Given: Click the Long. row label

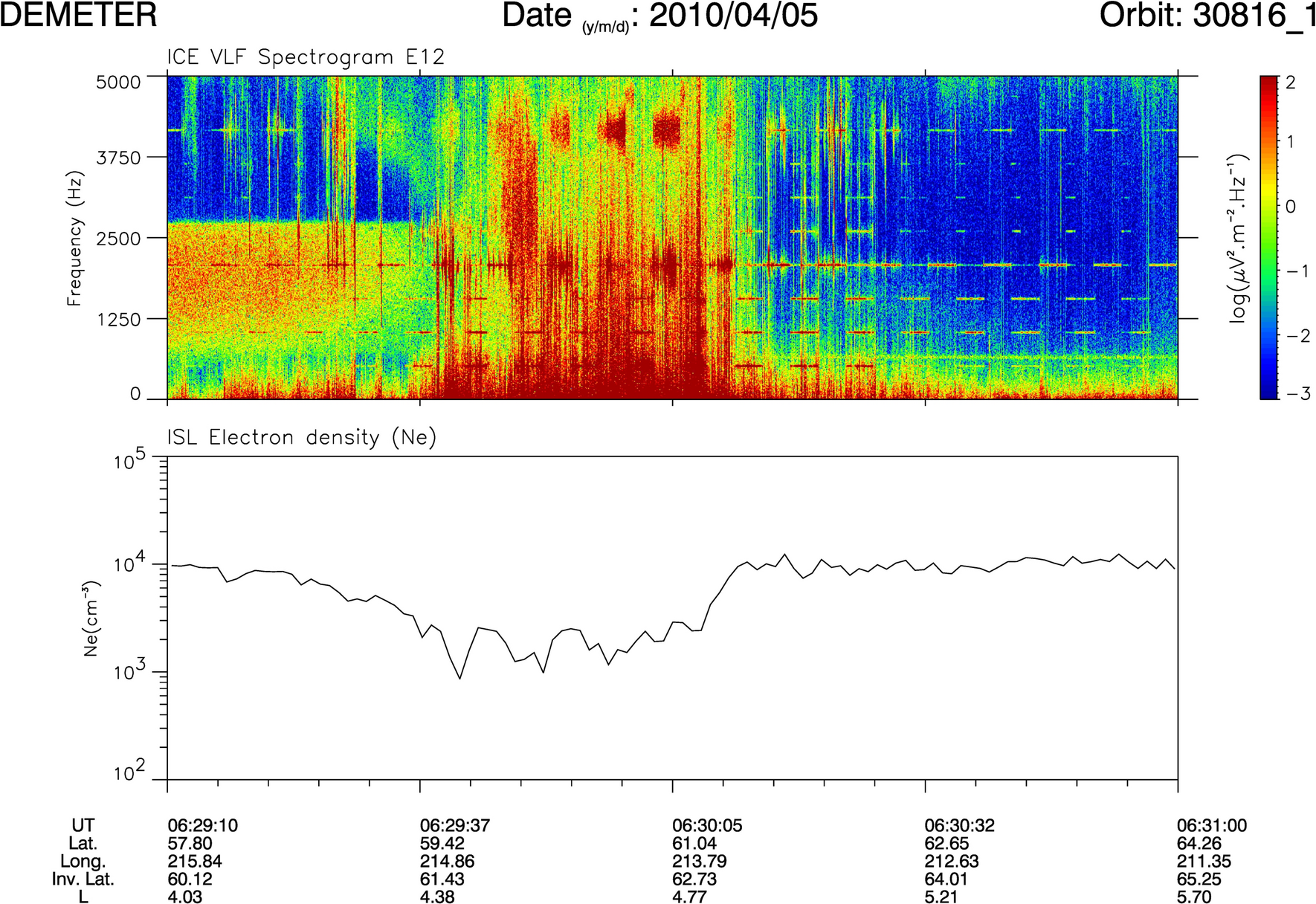Looking at the screenshot, I should click(x=83, y=862).
